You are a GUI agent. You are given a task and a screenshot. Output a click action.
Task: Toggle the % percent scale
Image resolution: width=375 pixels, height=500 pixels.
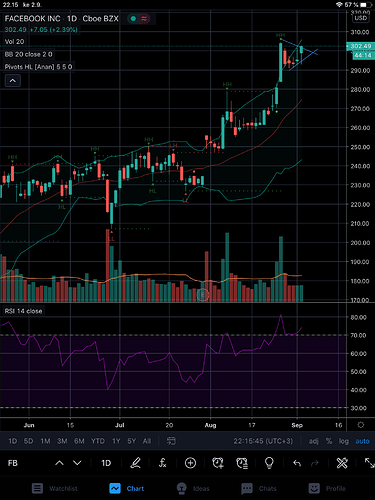(329, 441)
